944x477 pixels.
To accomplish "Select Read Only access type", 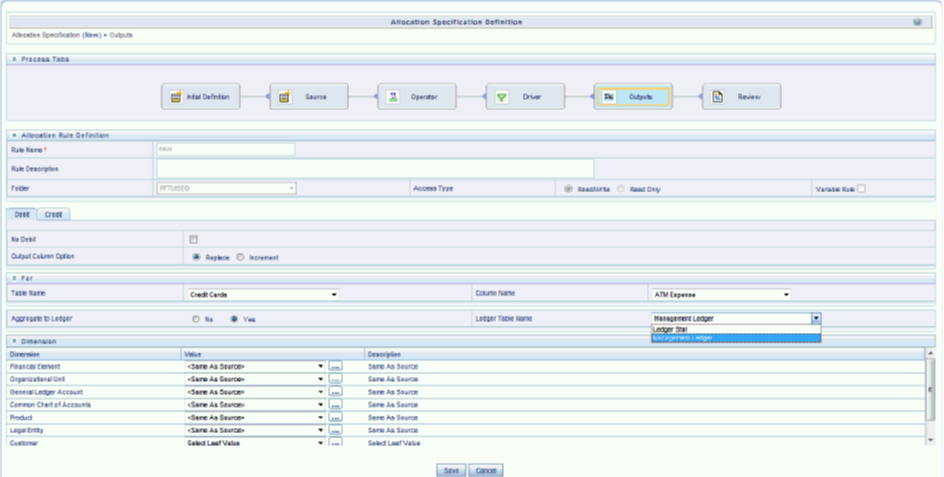I will click(x=621, y=189).
